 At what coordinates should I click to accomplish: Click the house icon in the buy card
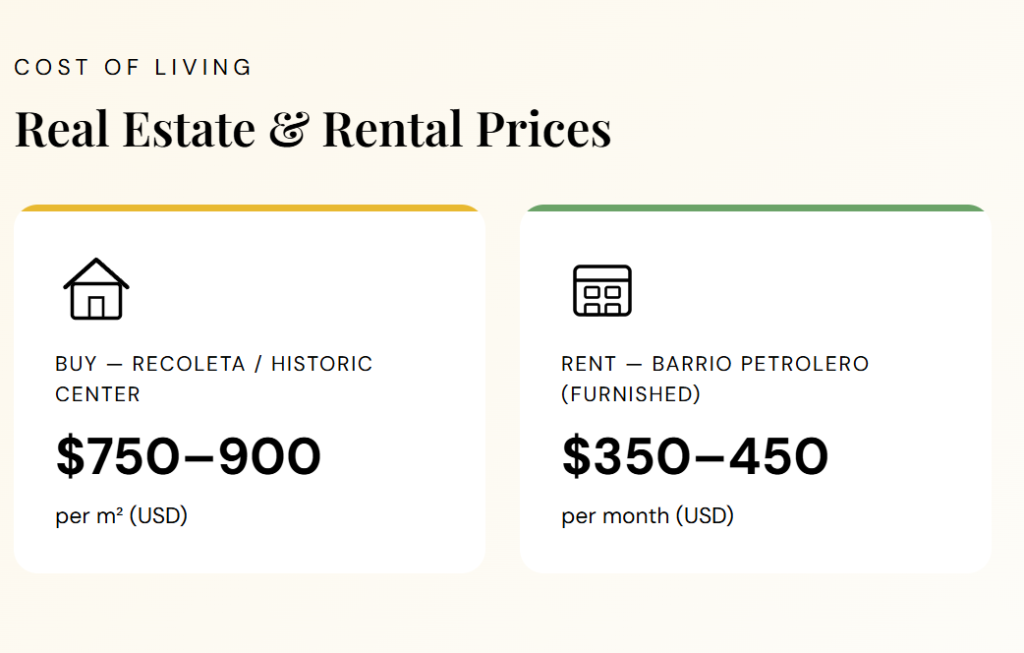[96, 289]
